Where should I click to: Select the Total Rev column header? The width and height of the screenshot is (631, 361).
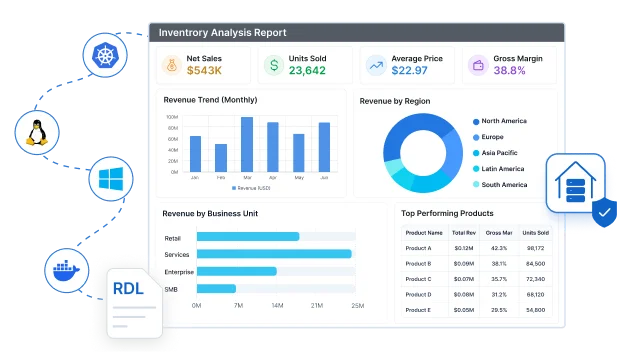coord(464,233)
